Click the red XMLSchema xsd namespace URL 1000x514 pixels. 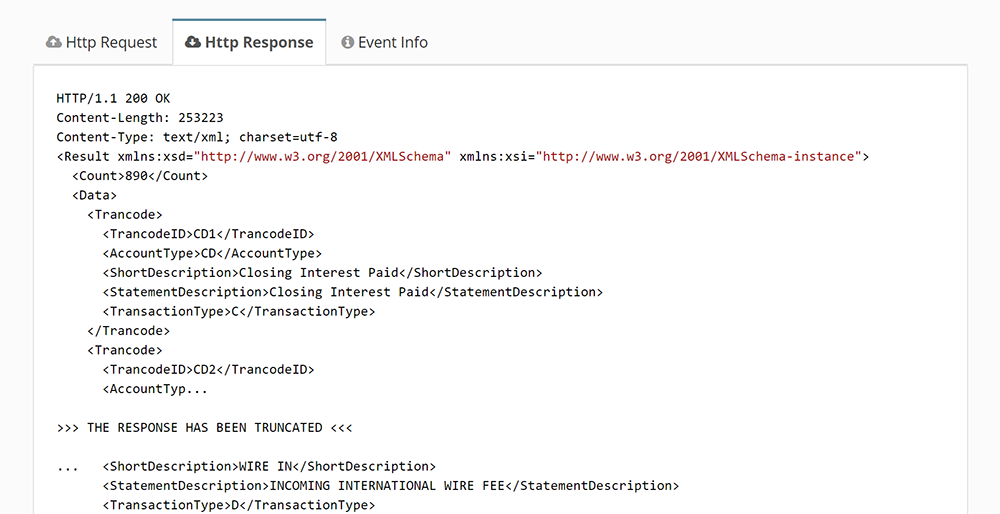click(x=323, y=157)
